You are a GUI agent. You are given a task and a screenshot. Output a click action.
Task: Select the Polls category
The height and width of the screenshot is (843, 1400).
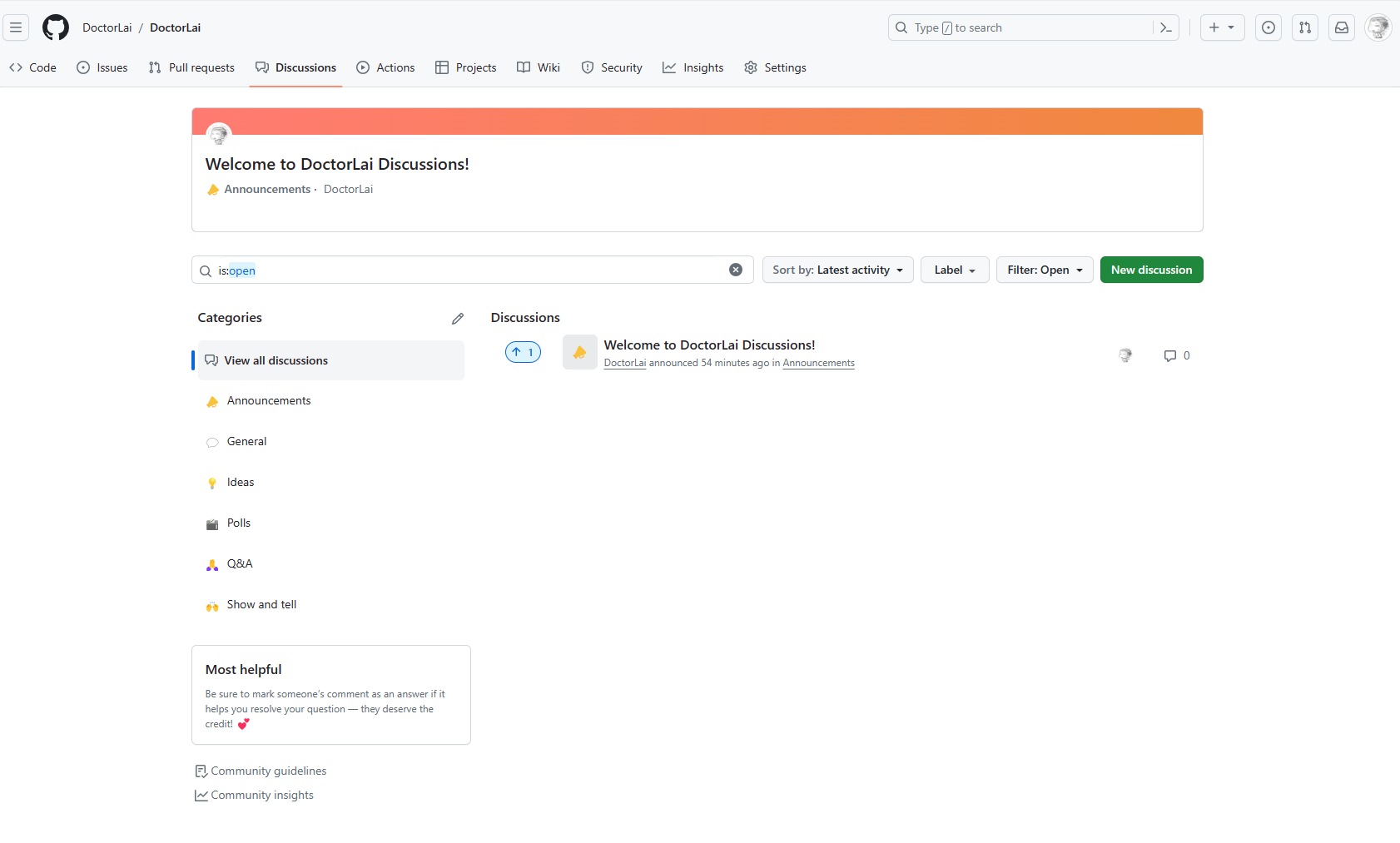click(331, 523)
